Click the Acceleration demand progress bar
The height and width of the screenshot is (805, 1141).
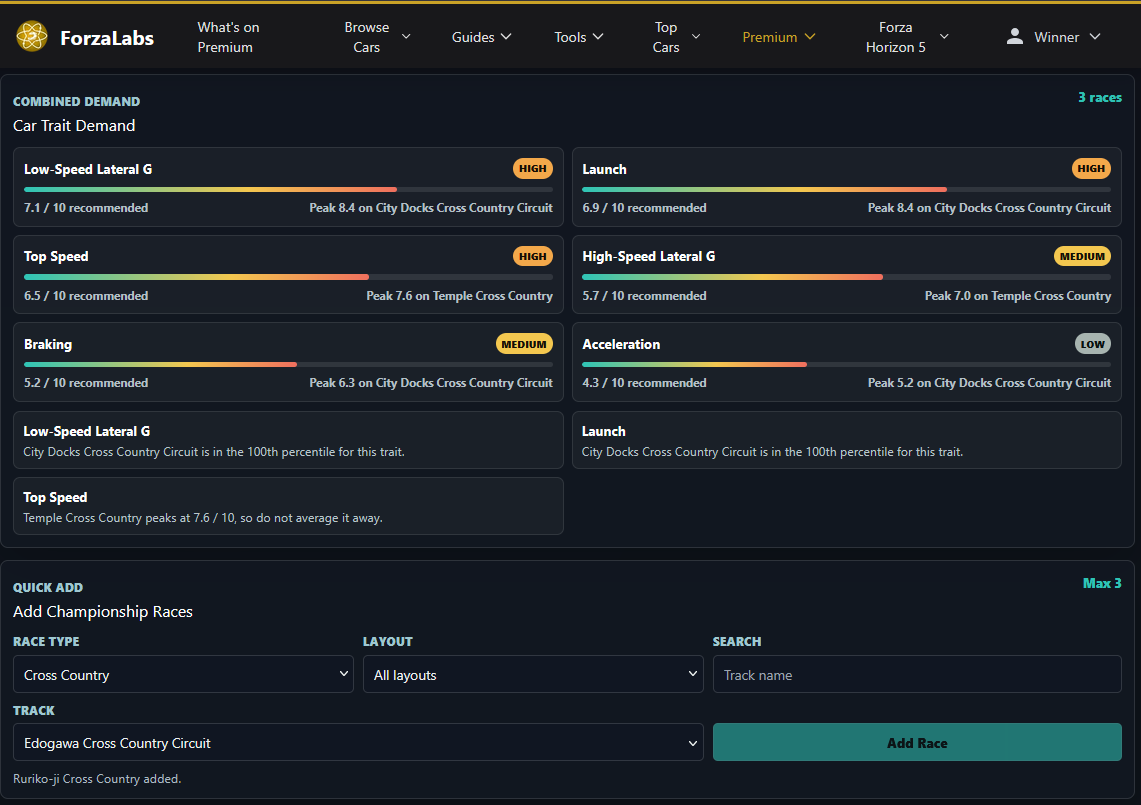(846, 364)
